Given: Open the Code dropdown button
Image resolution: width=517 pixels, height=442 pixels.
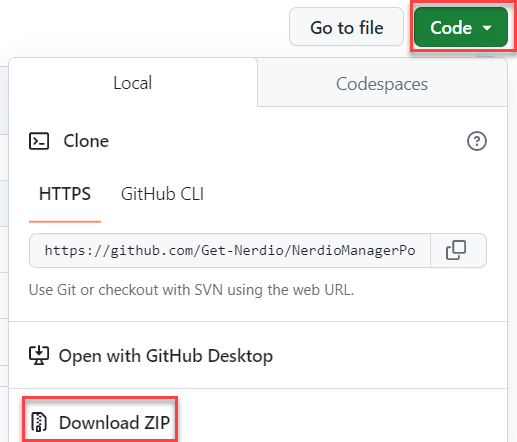Looking at the screenshot, I should click(461, 27).
